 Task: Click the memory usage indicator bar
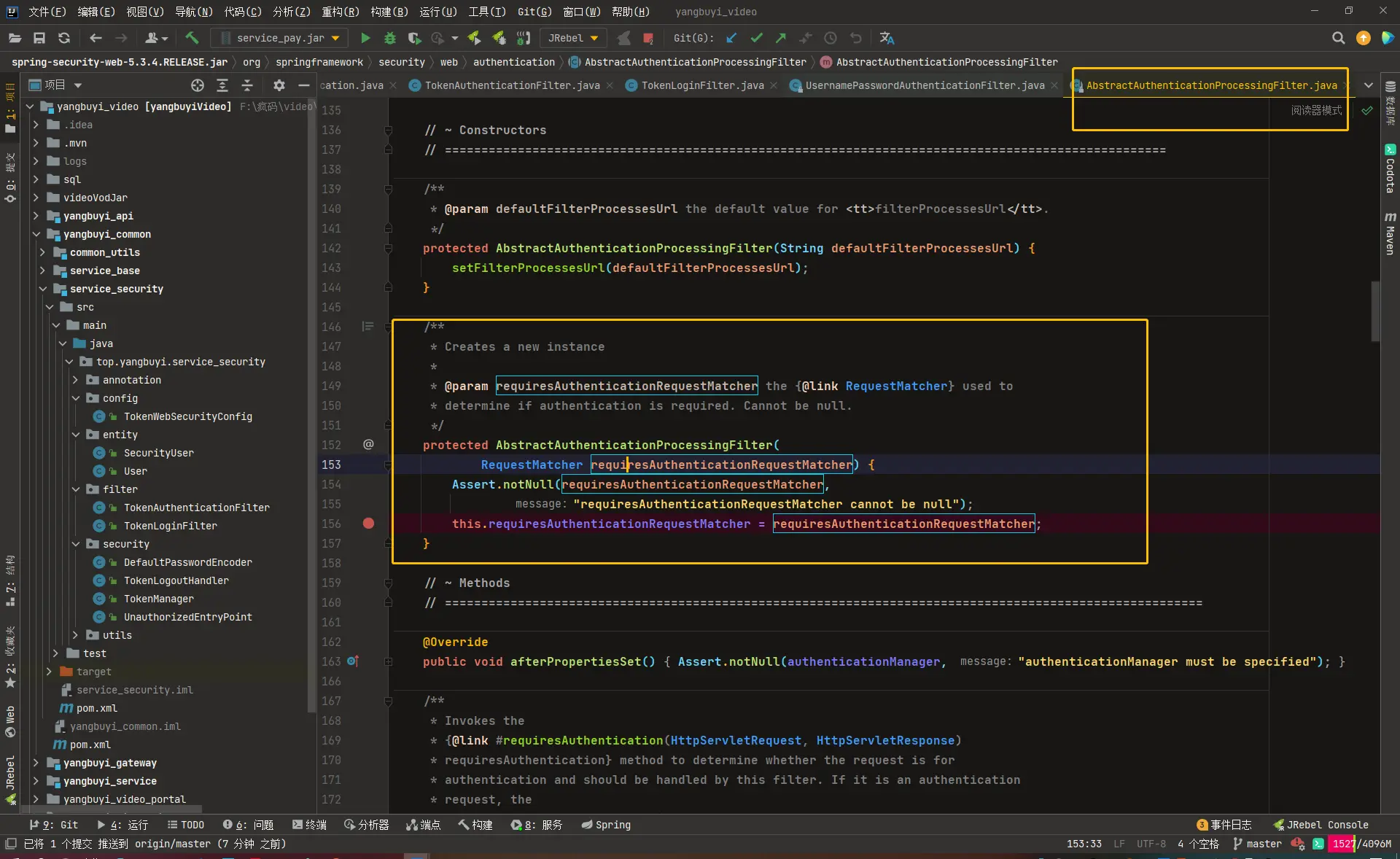click(x=1361, y=844)
